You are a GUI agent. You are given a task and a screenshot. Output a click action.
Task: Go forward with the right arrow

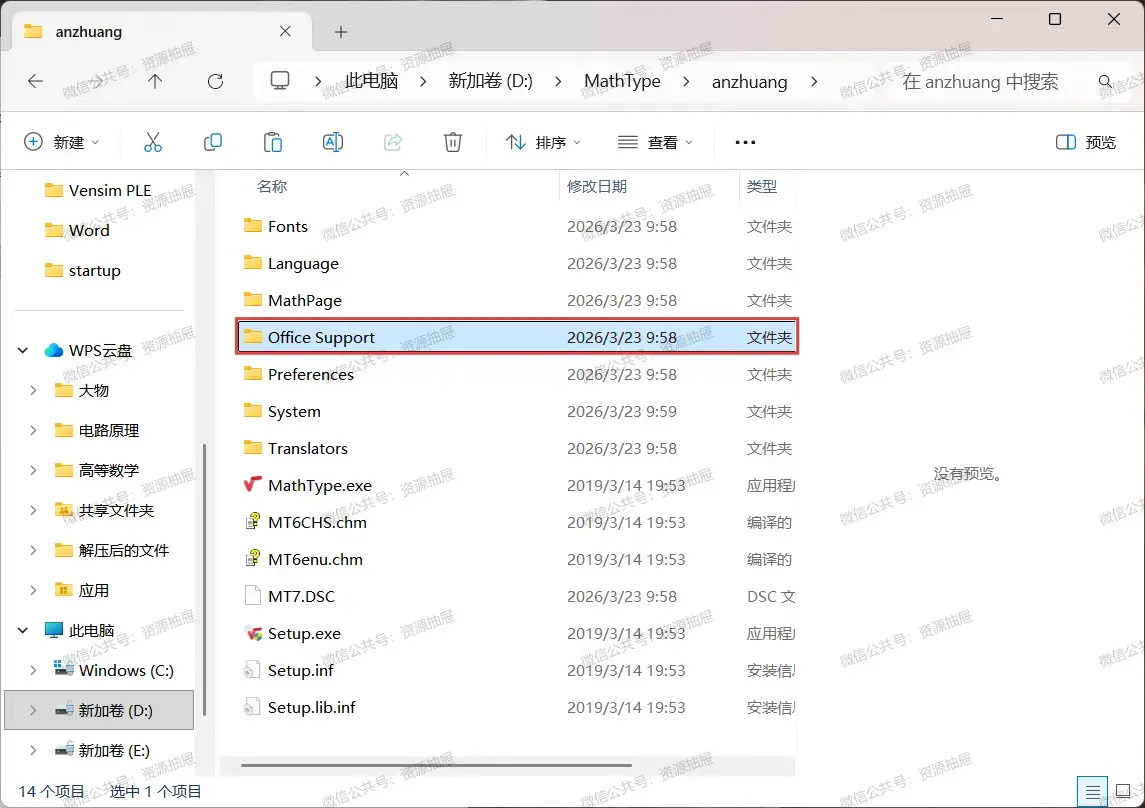[x=96, y=81]
